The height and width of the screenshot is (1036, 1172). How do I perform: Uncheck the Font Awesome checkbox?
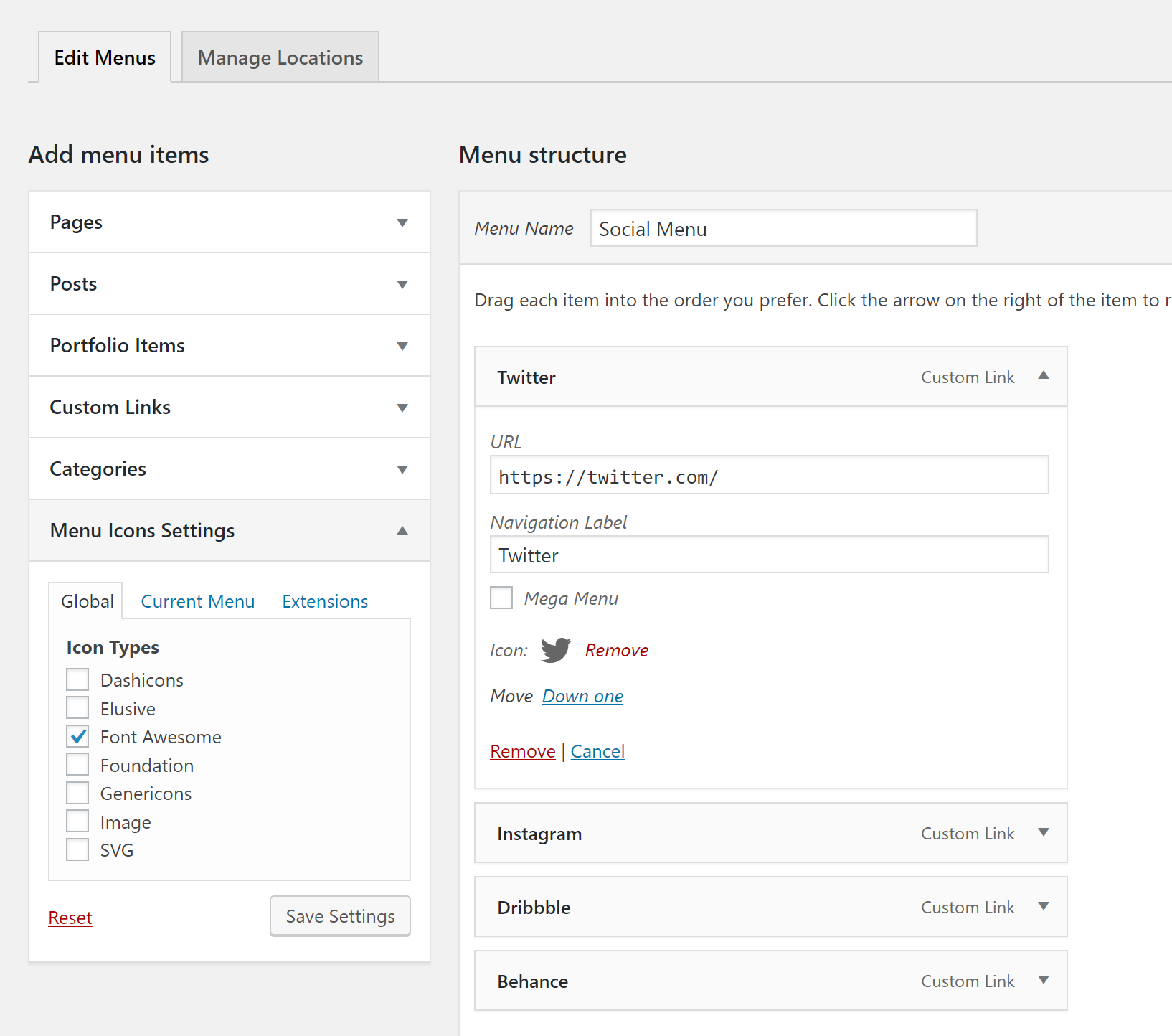click(77, 736)
